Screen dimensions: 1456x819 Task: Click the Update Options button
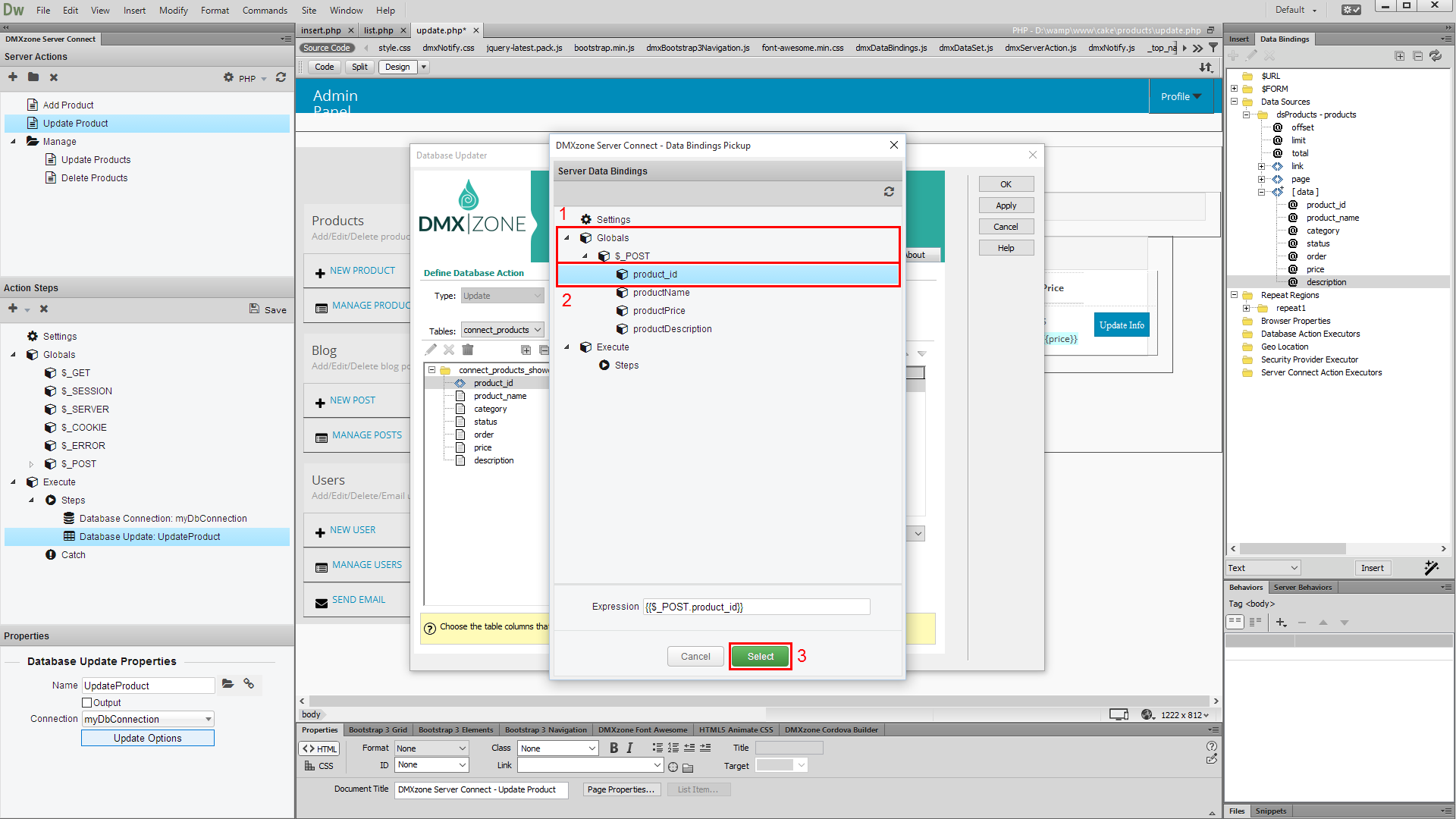pos(148,738)
